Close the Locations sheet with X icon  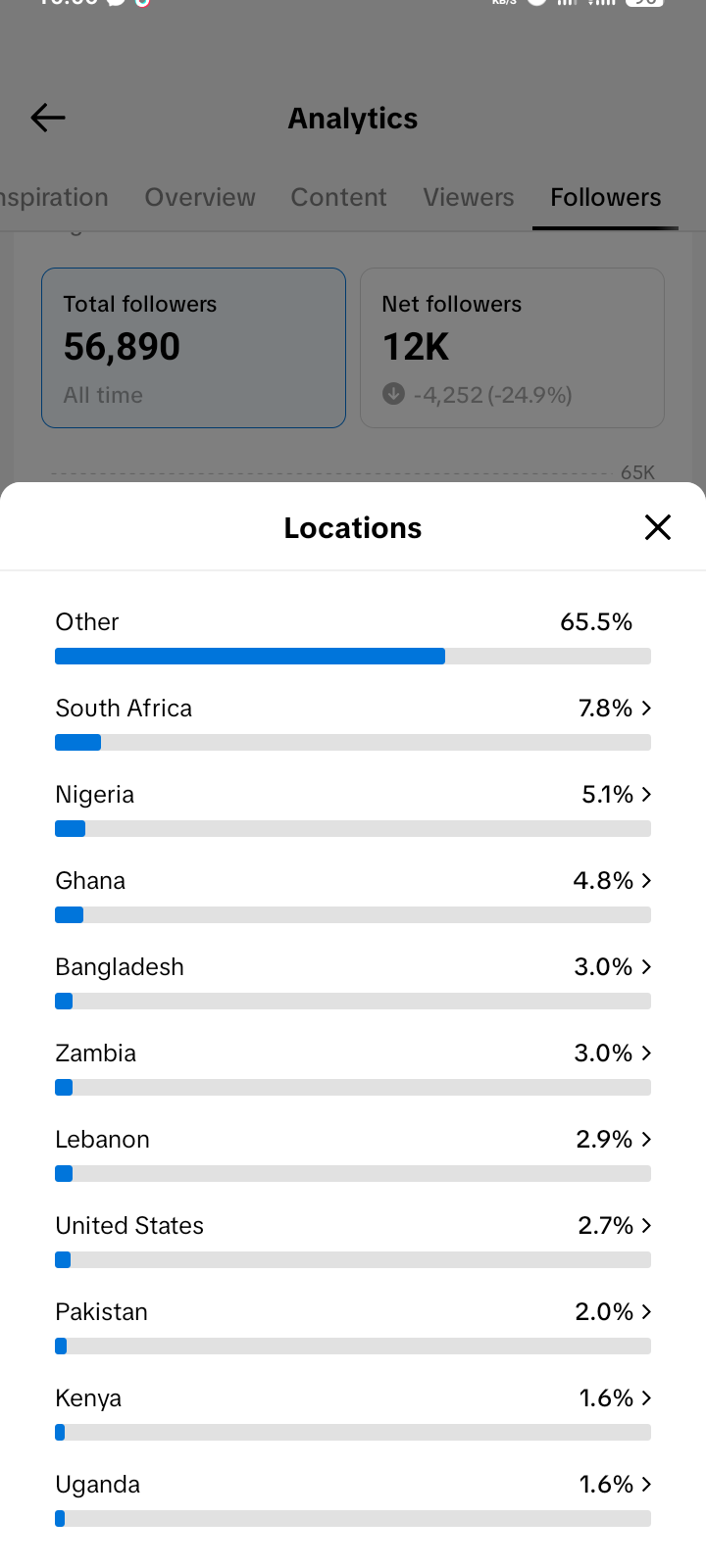click(x=658, y=527)
